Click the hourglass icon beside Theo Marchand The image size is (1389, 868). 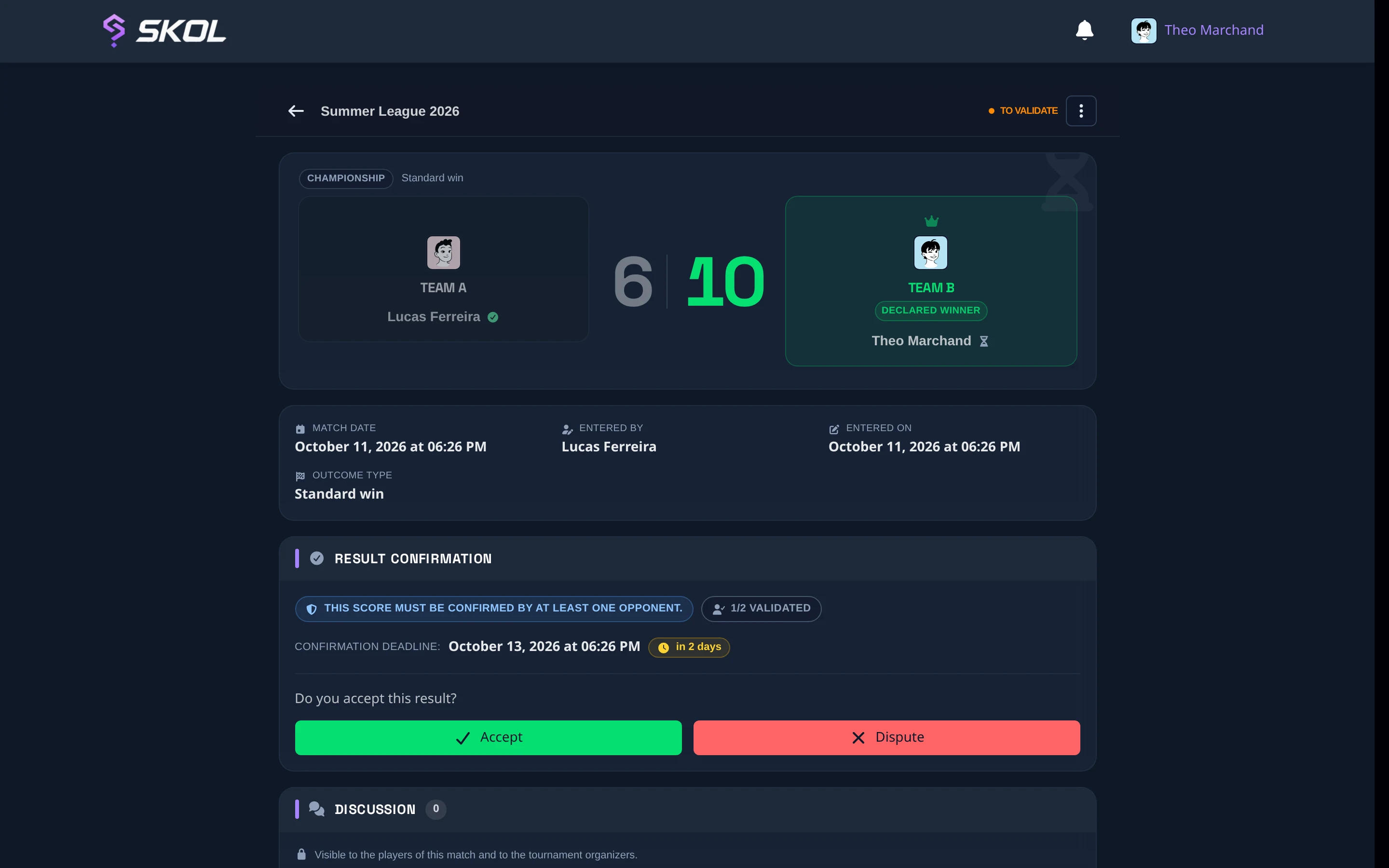(x=984, y=341)
